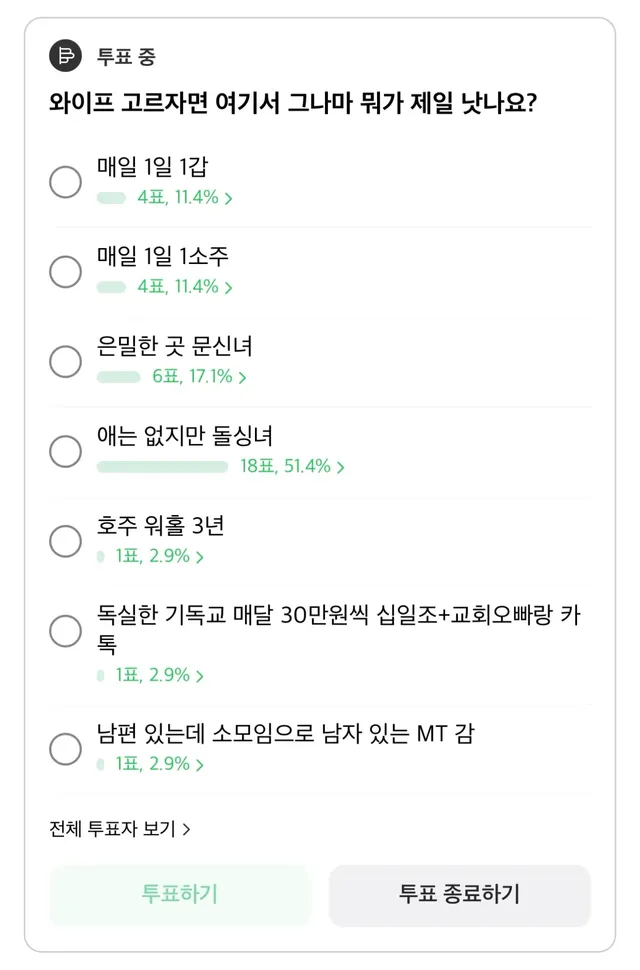This screenshot has width=640, height=970.
Task: Choose the 은밀한 곳 문신녀 radio option
Action: [66, 361]
